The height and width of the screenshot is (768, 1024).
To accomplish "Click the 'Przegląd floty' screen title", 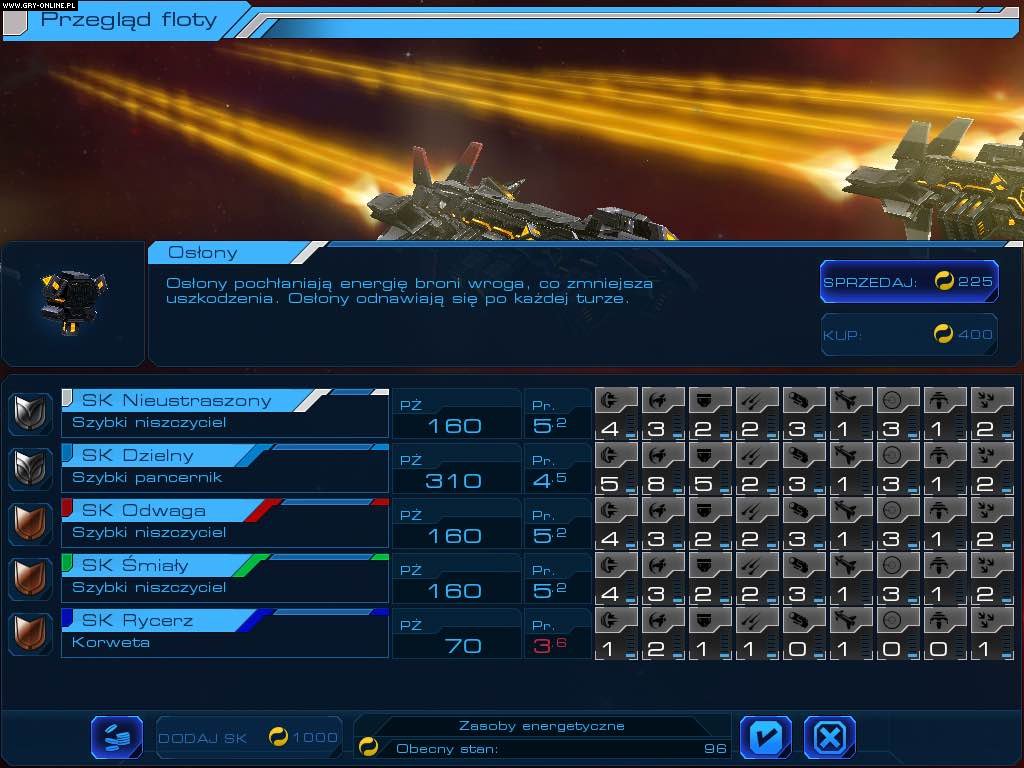I will (129, 20).
